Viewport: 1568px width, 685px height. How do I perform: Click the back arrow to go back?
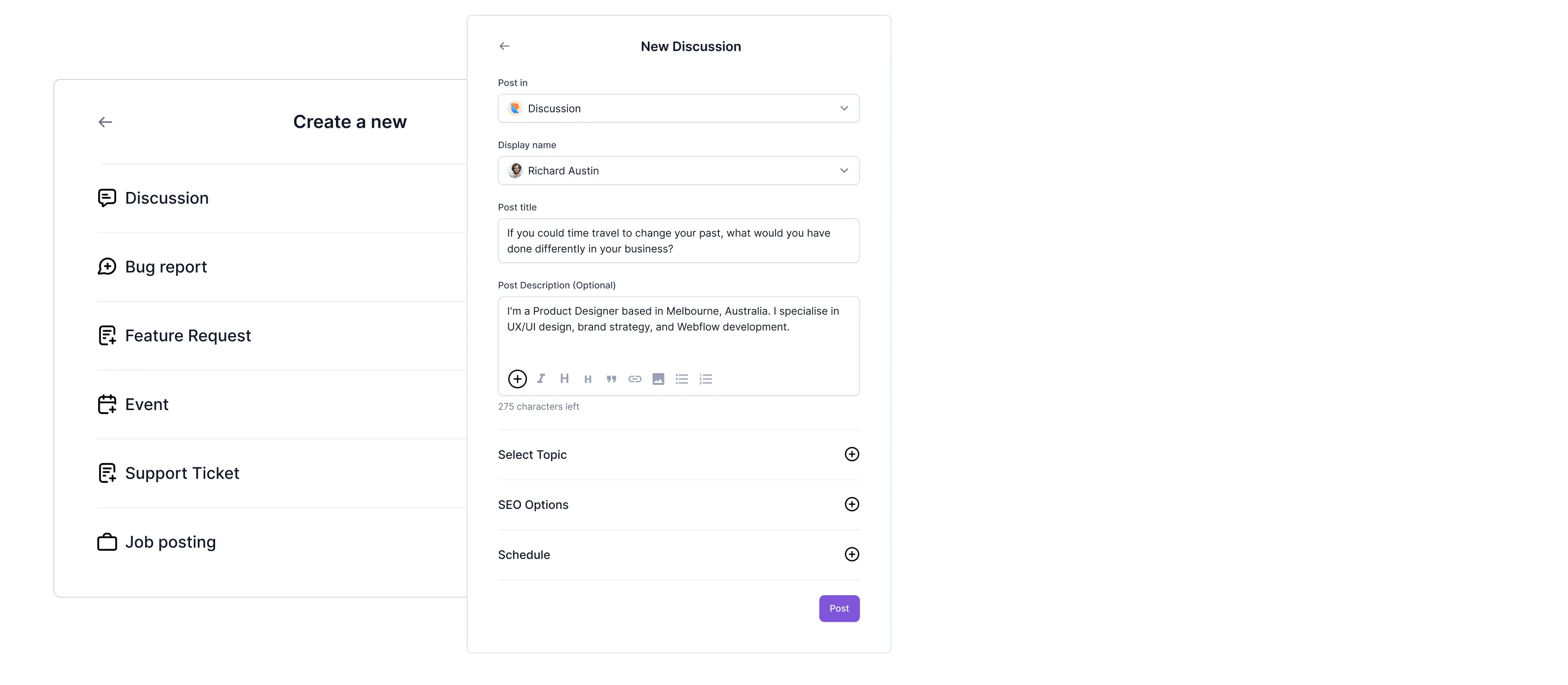[505, 46]
